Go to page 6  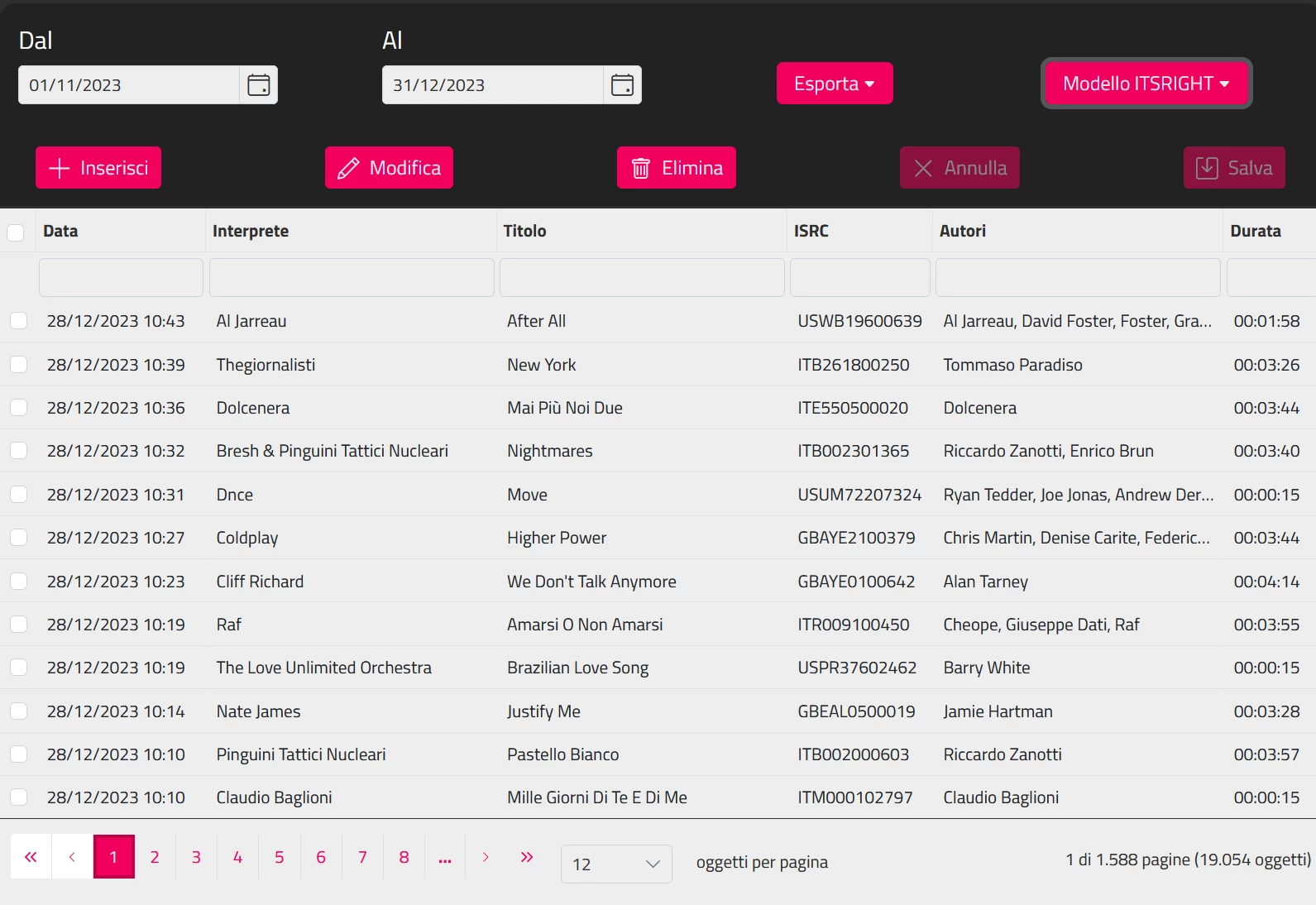point(321,857)
